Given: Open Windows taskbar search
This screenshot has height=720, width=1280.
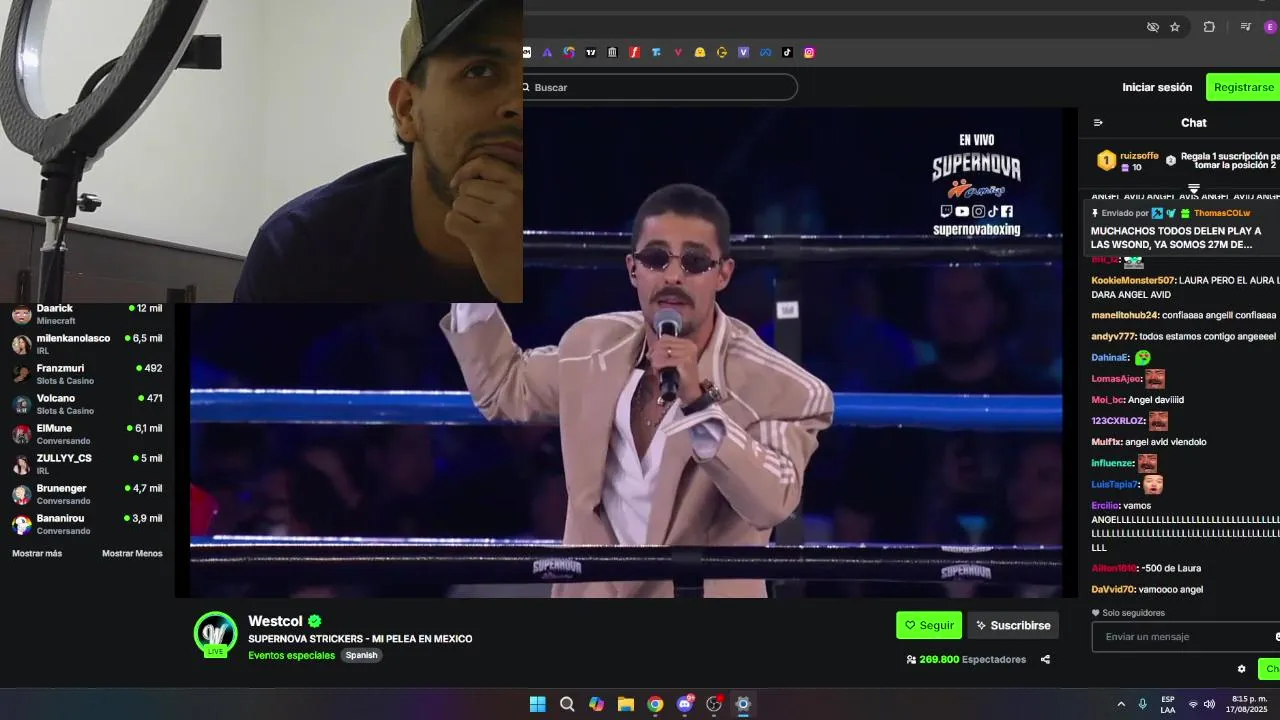Looking at the screenshot, I should pyautogui.click(x=567, y=704).
